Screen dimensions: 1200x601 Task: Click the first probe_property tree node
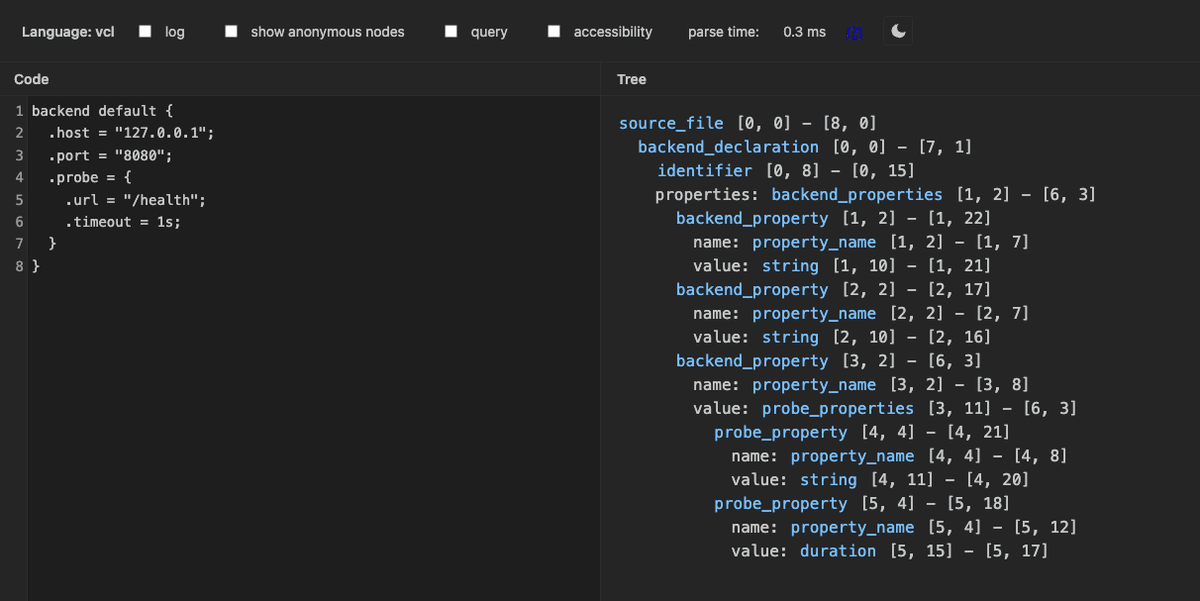pos(780,432)
